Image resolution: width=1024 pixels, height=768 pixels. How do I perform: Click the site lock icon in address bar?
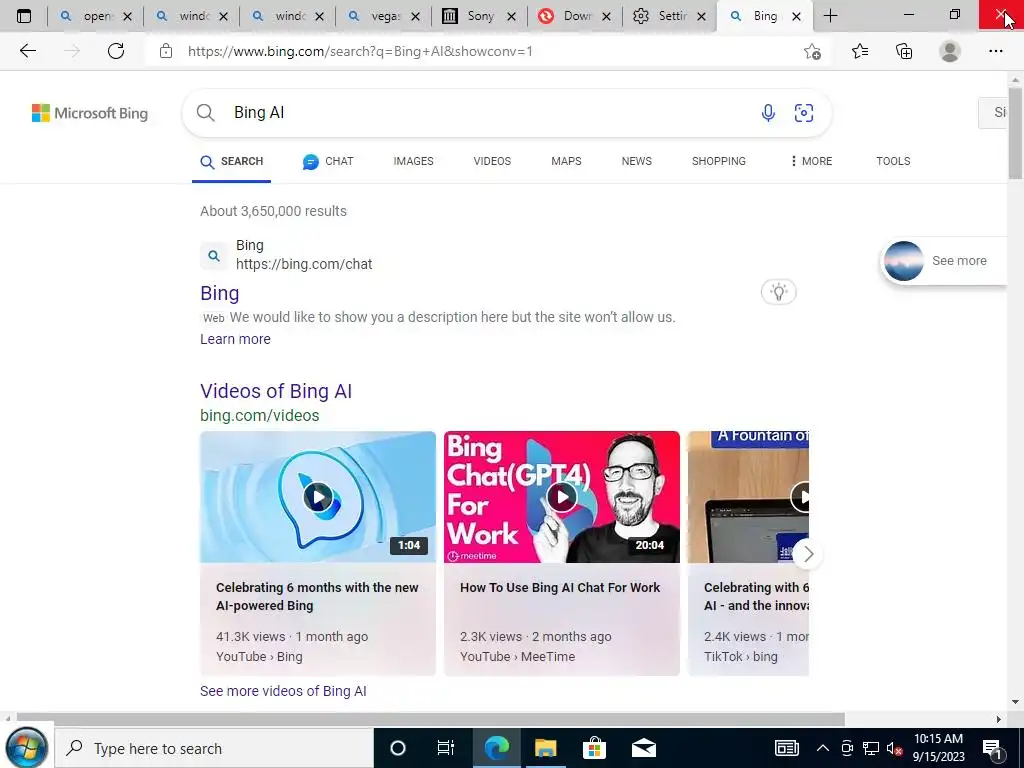click(x=166, y=51)
